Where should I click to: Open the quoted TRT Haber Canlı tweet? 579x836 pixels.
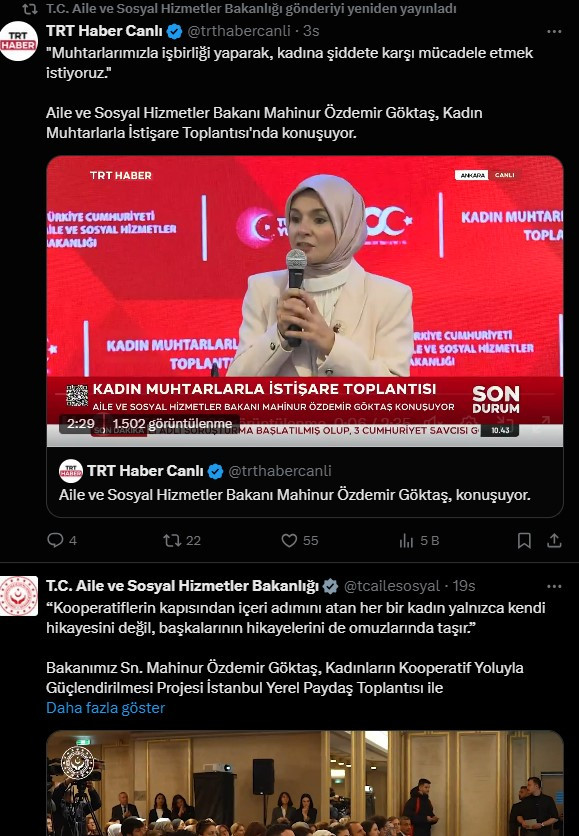coord(304,483)
